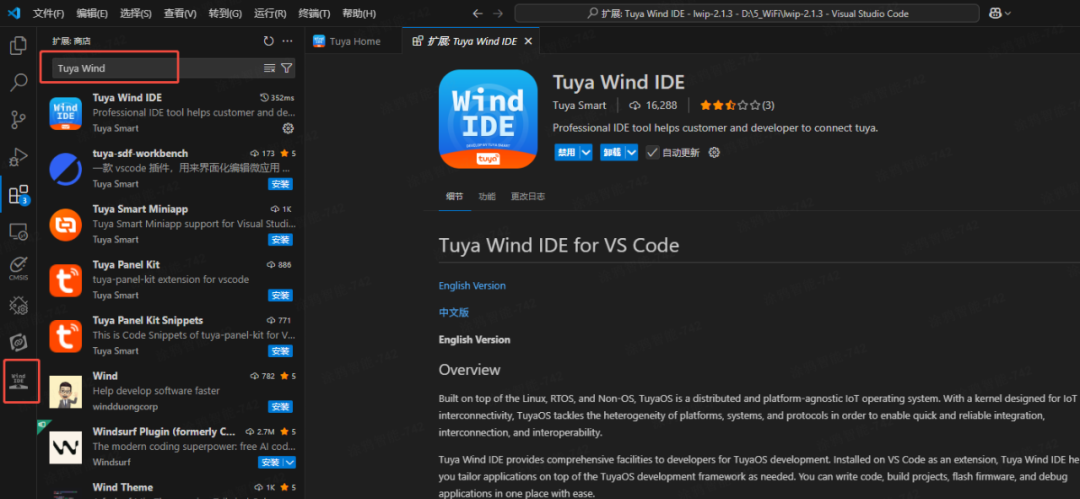
Task: Expand Windsurf Plugin install dropdown arrow
Action: point(290,462)
